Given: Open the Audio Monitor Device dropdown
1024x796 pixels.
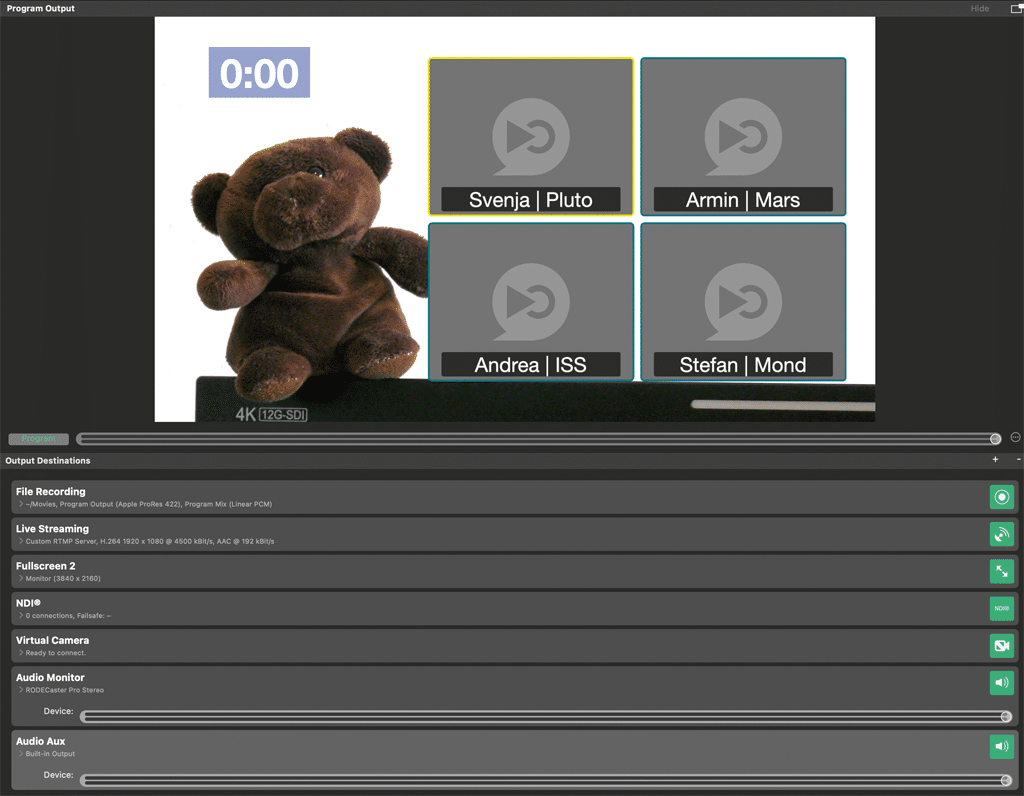Looking at the screenshot, I should tap(545, 716).
